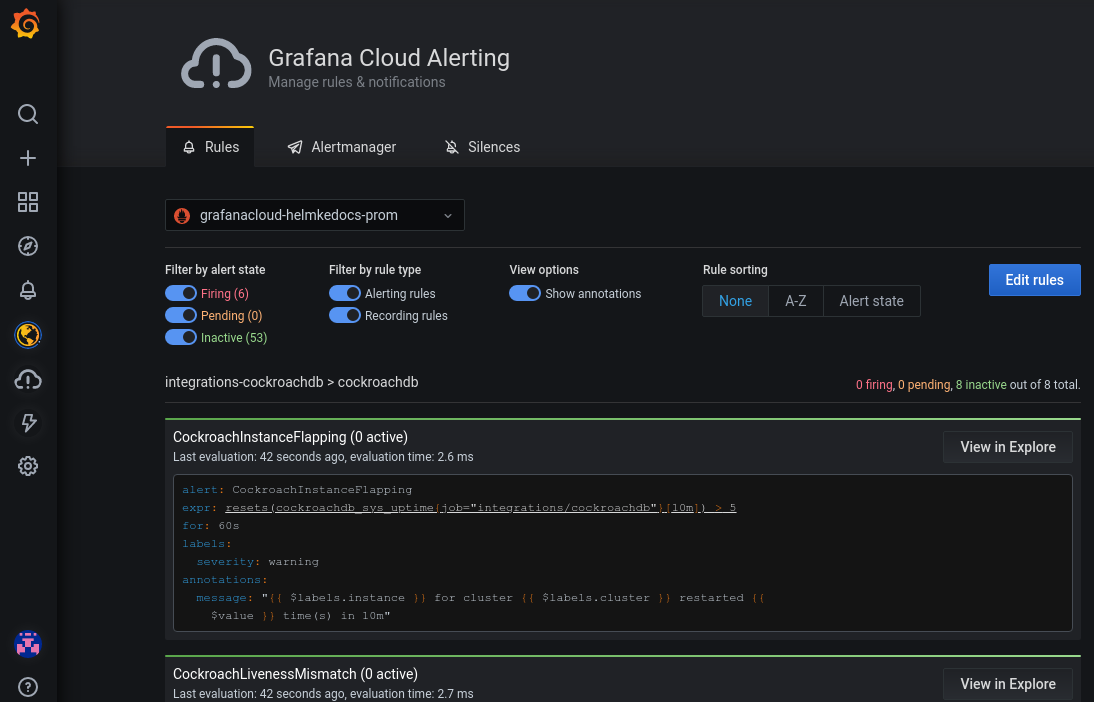Click the CockroachInstanceFlapping (0 active) title
Image resolution: width=1094 pixels, height=702 pixels.
click(x=290, y=437)
